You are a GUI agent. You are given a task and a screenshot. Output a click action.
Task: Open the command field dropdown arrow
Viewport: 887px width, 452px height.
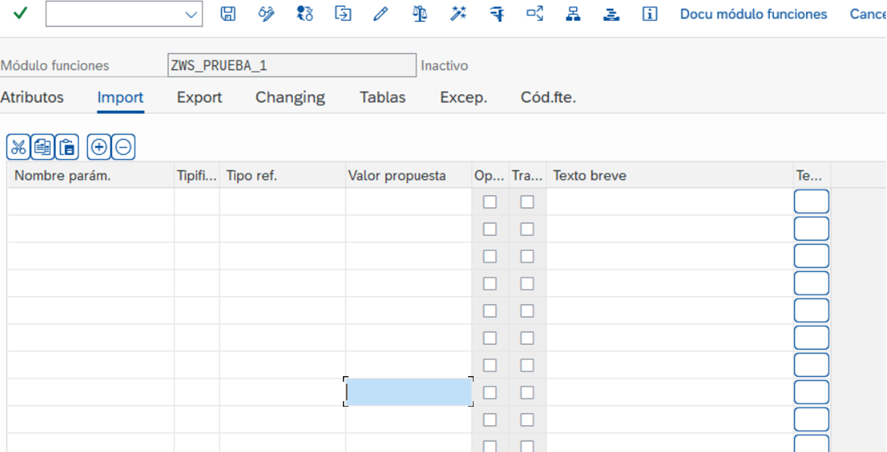coord(191,14)
